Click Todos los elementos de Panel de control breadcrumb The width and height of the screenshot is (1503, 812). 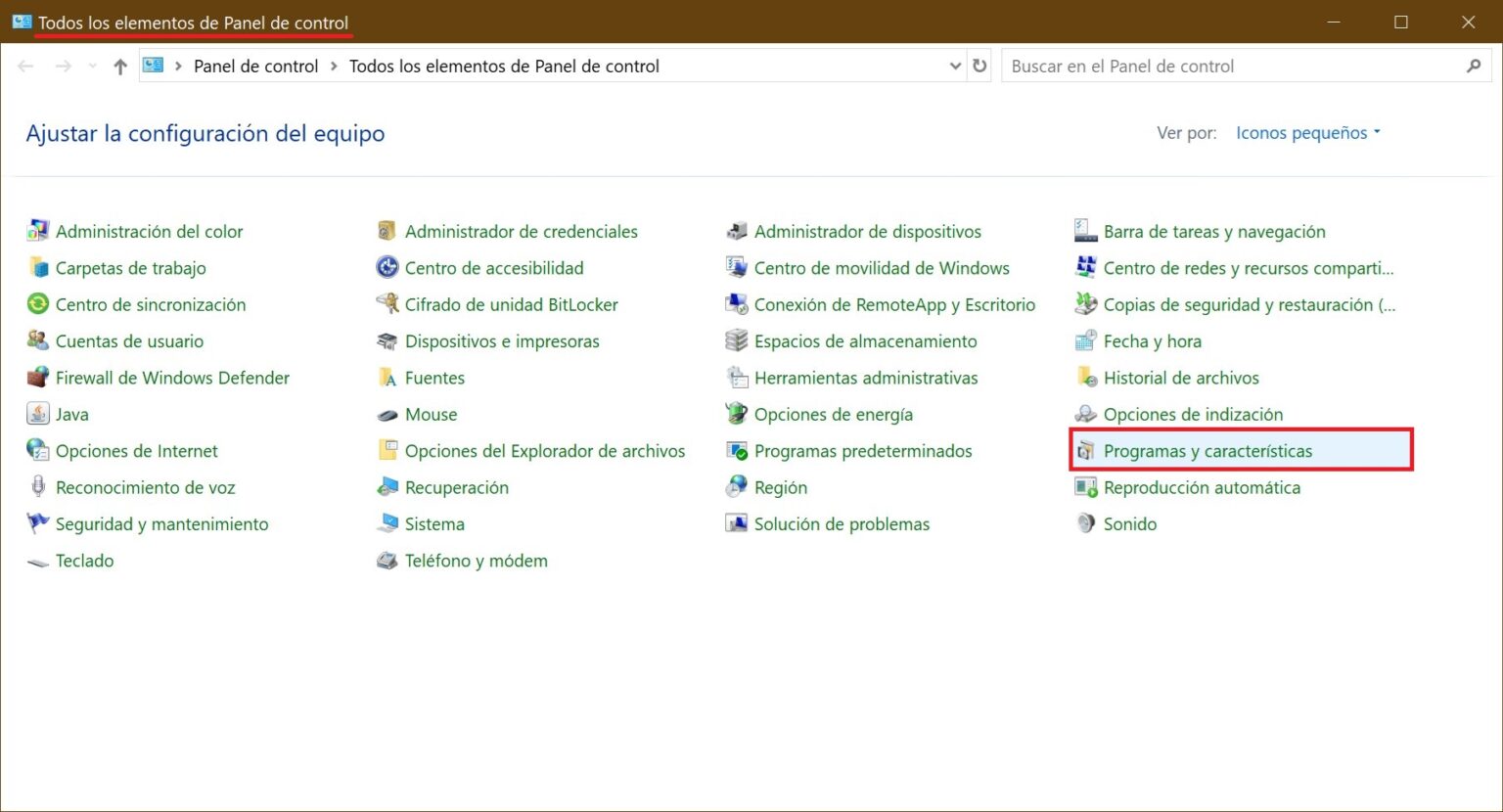[504, 66]
